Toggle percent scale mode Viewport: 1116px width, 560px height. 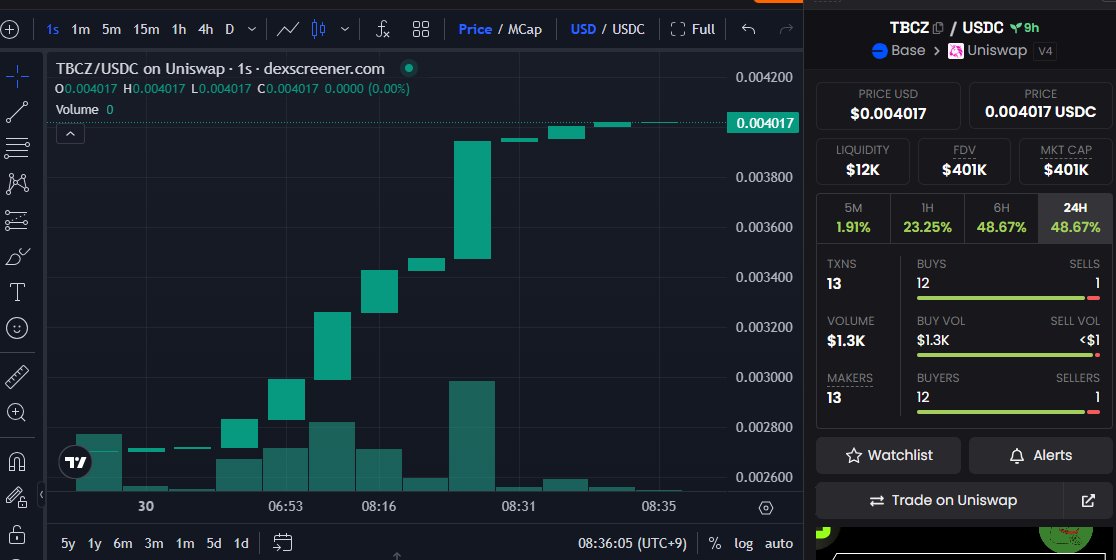tap(715, 543)
